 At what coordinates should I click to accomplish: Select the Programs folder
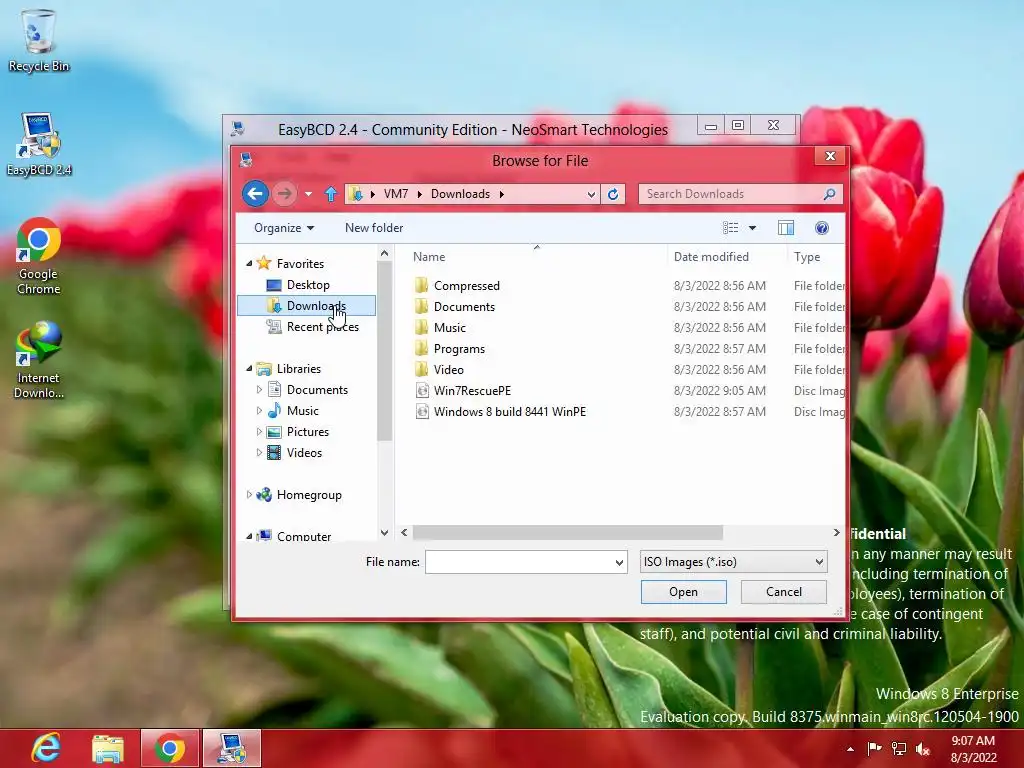(459, 349)
